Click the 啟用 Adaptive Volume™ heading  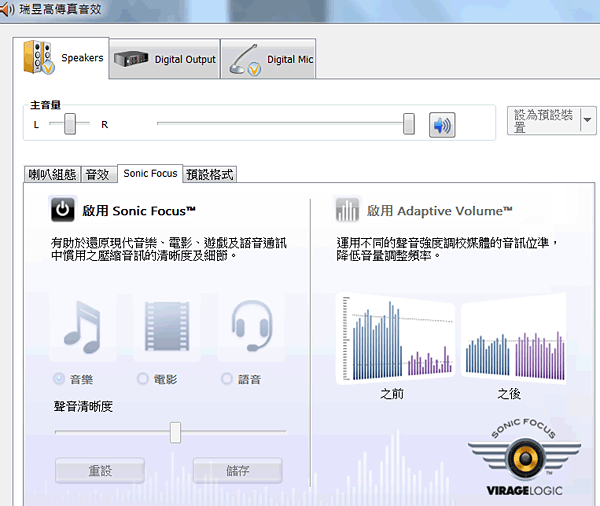[x=439, y=211]
